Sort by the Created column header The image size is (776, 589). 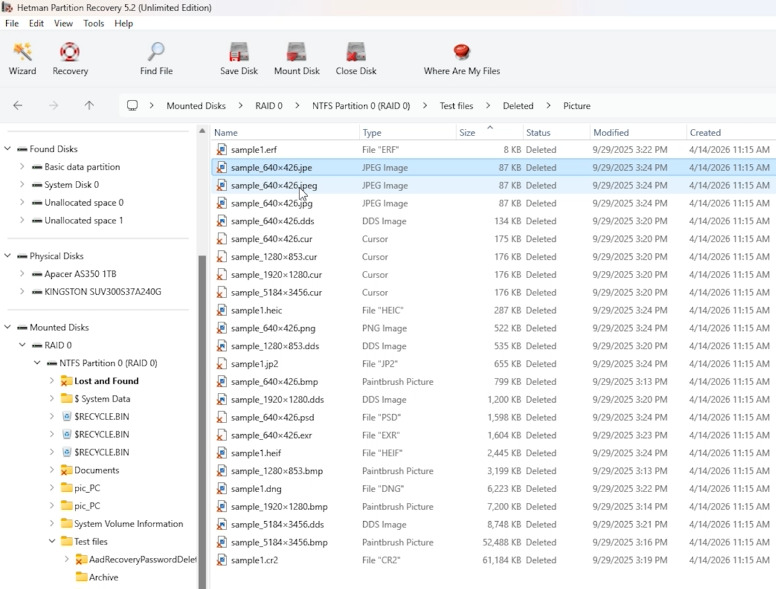click(x=731, y=132)
